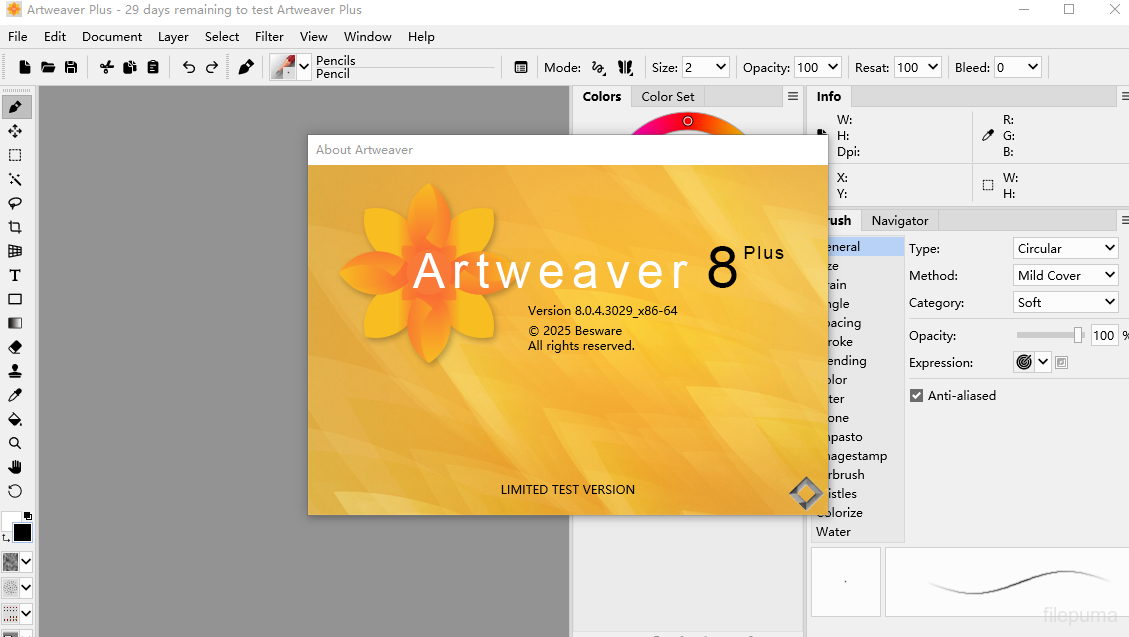Click the black foreground color swatch
This screenshot has height=637, width=1129.
point(22,533)
